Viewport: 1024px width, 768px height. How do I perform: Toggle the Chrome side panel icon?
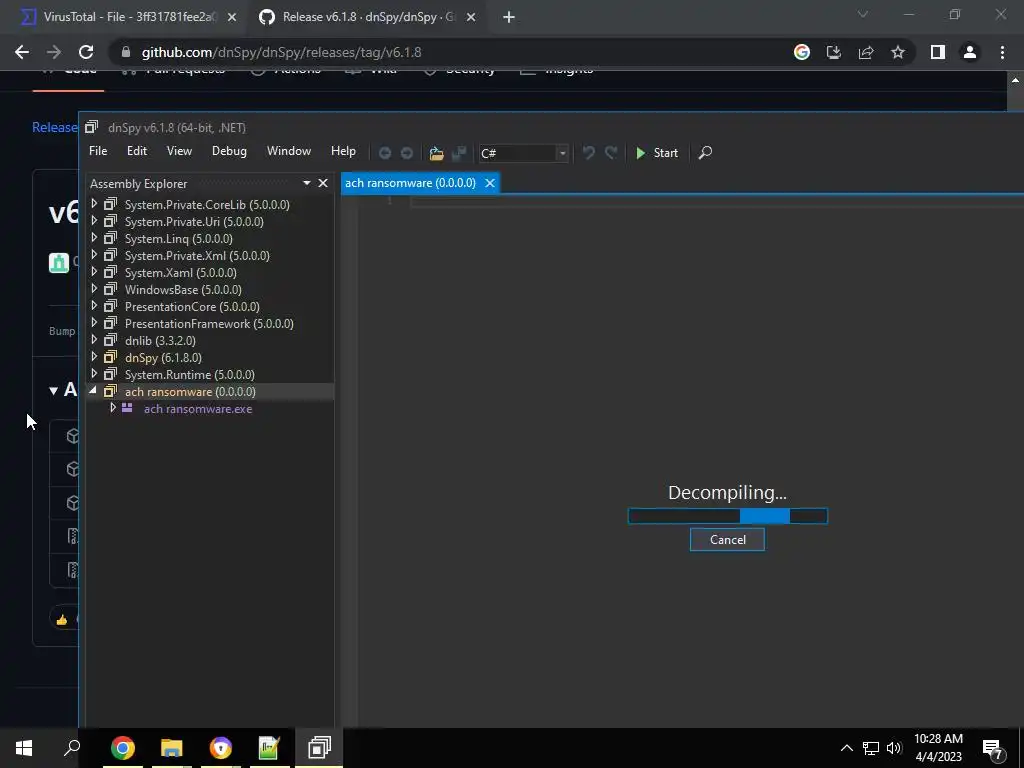click(x=938, y=52)
